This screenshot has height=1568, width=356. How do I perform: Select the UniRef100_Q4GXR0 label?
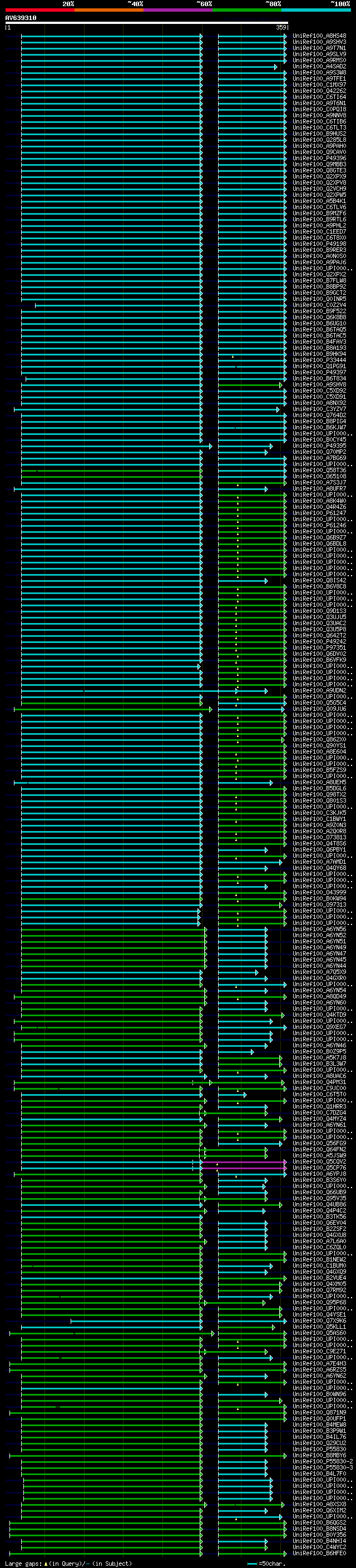[x=319, y=978]
